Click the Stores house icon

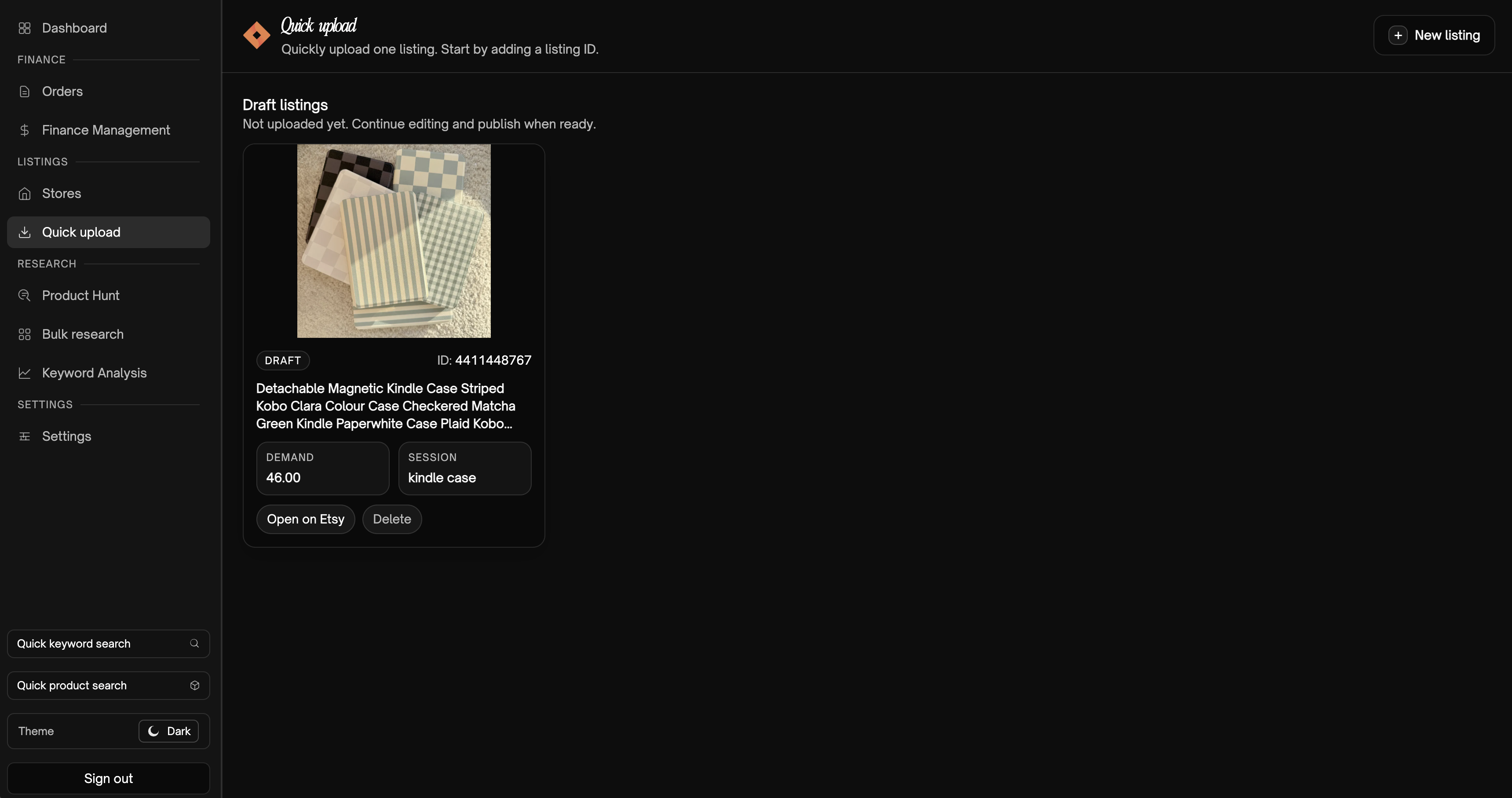point(24,194)
